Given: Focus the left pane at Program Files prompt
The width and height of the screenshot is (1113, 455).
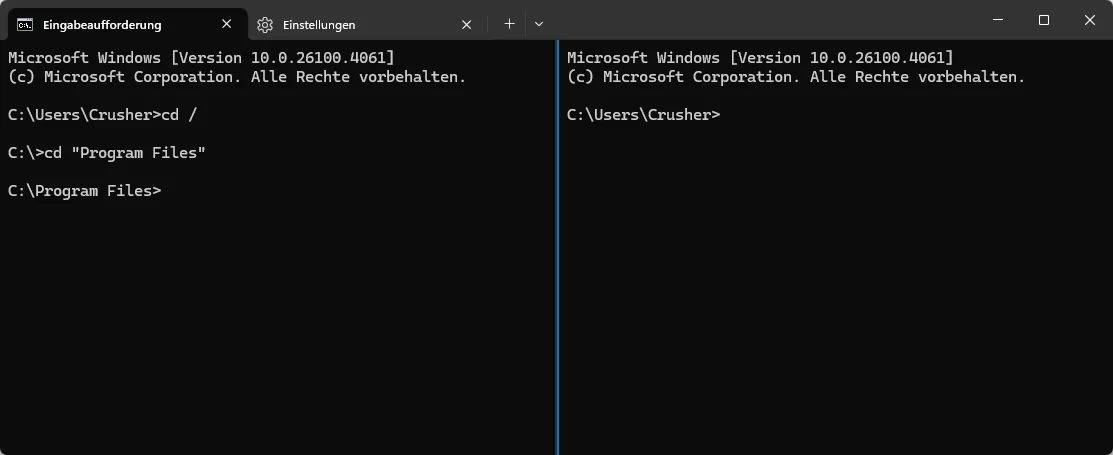Looking at the screenshot, I should 84,190.
